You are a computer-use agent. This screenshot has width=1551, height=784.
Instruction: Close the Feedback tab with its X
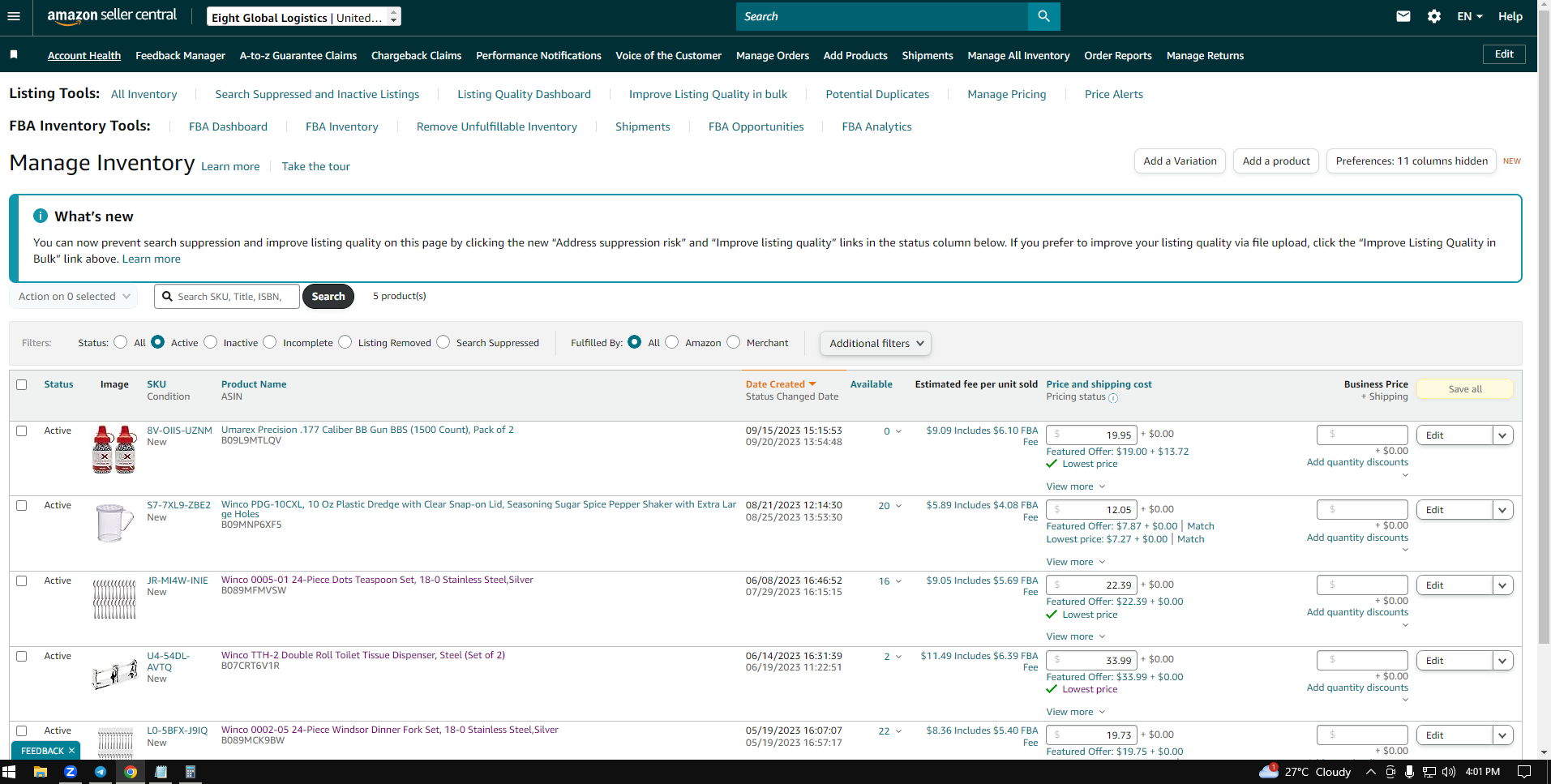pyautogui.click(x=71, y=751)
